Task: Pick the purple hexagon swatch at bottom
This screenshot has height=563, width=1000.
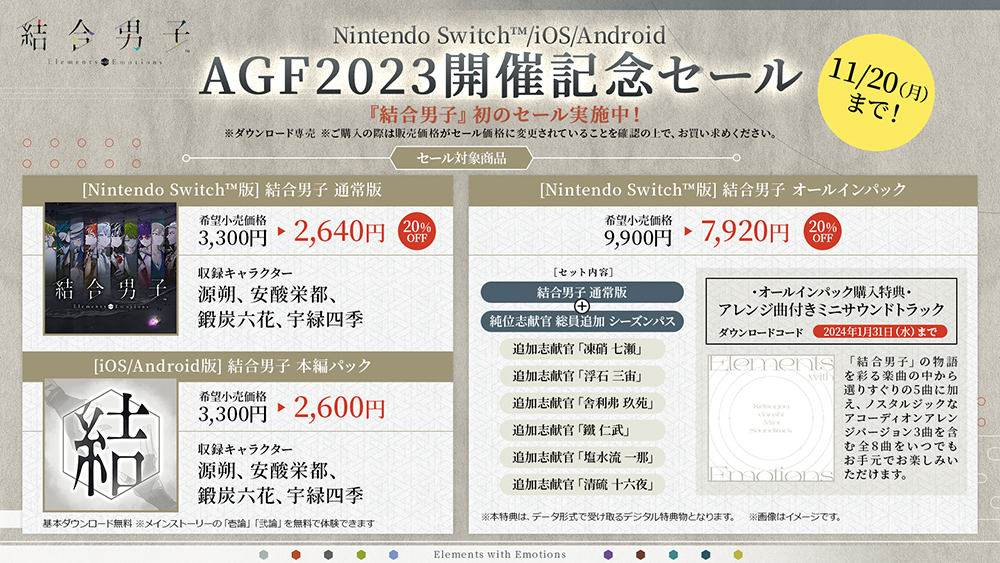Action: [608, 555]
